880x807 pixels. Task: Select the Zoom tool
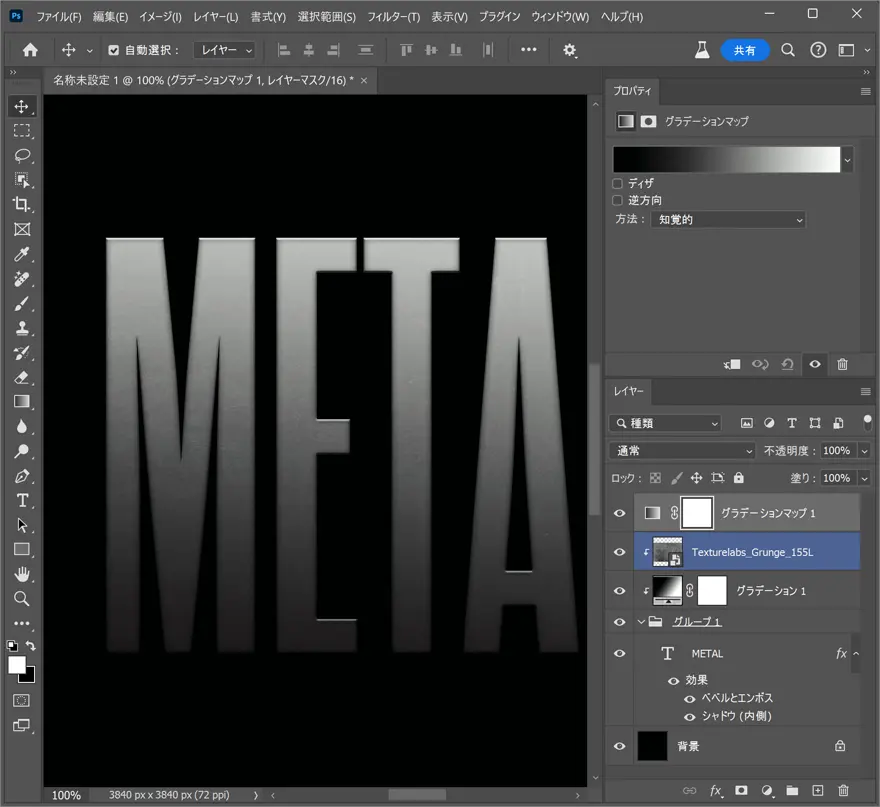21,599
